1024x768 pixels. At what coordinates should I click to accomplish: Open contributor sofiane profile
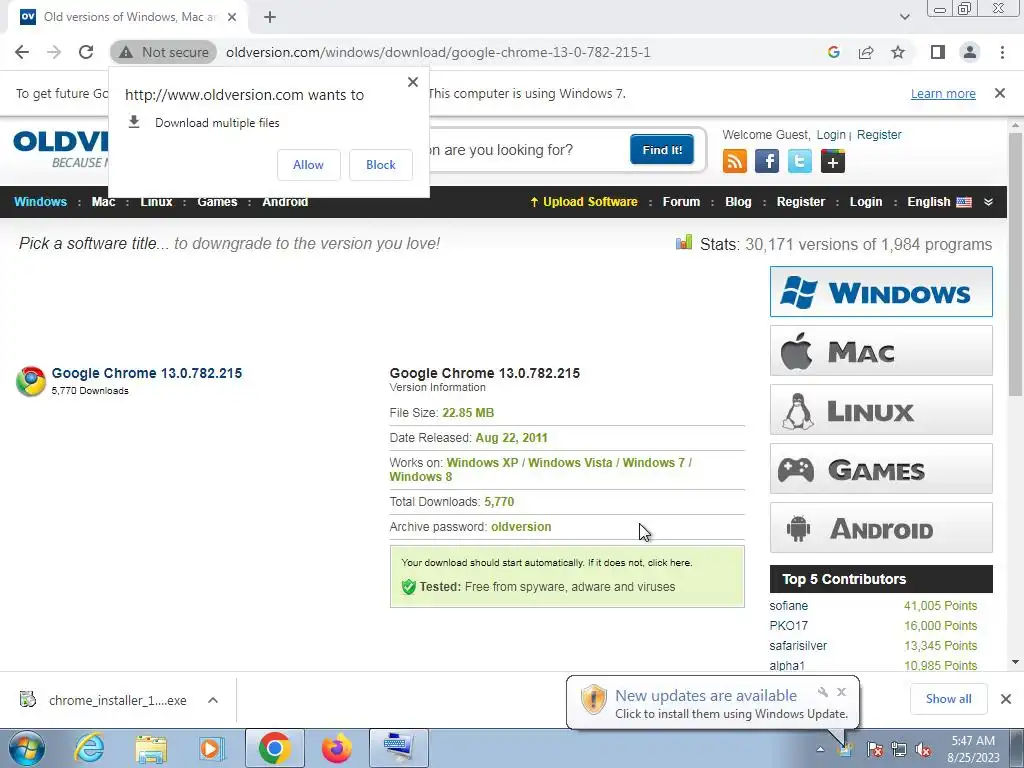pyautogui.click(x=788, y=606)
